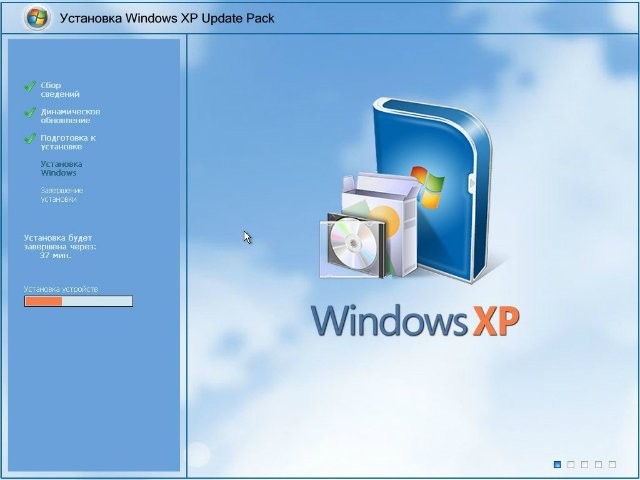Click the Windows logo orb in title bar
640x480 pixels.
[x=37, y=18]
